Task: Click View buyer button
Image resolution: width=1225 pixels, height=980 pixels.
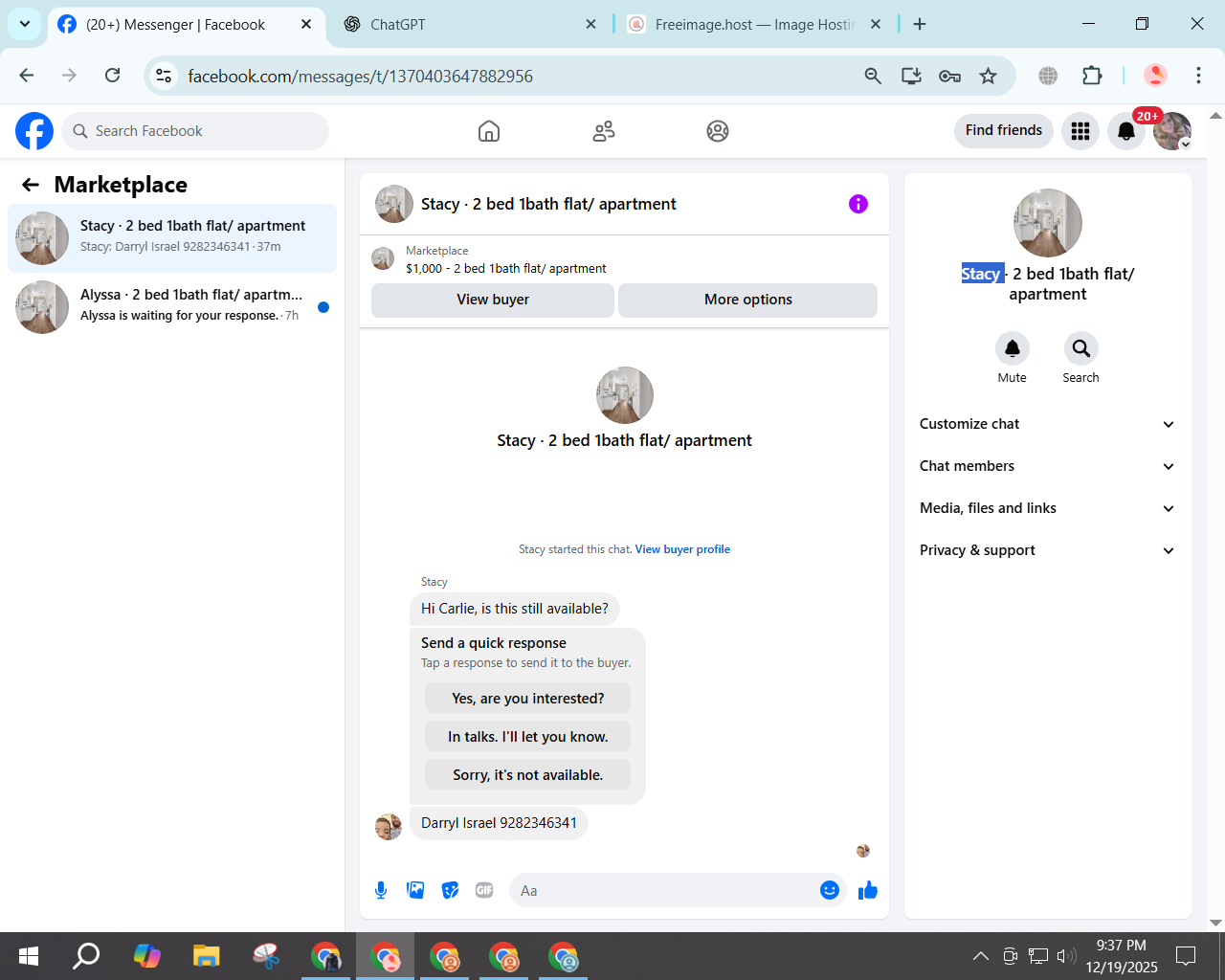Action: (493, 300)
